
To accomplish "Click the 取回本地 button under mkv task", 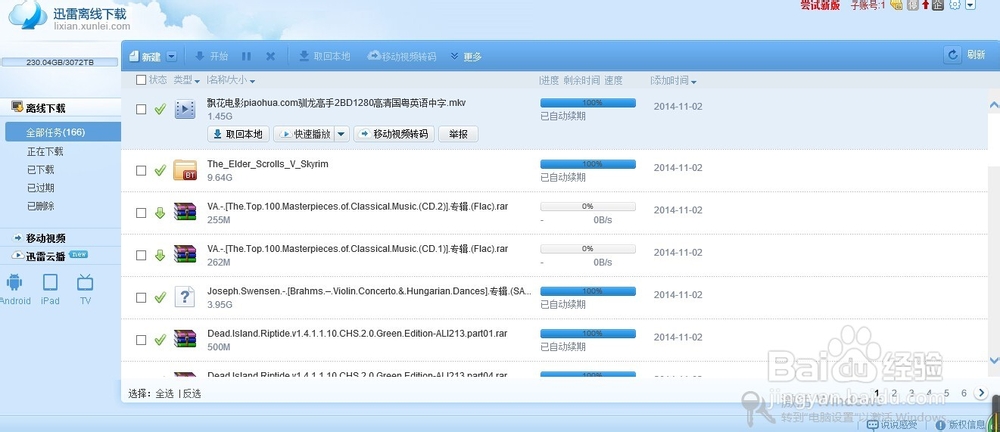I will [237, 134].
